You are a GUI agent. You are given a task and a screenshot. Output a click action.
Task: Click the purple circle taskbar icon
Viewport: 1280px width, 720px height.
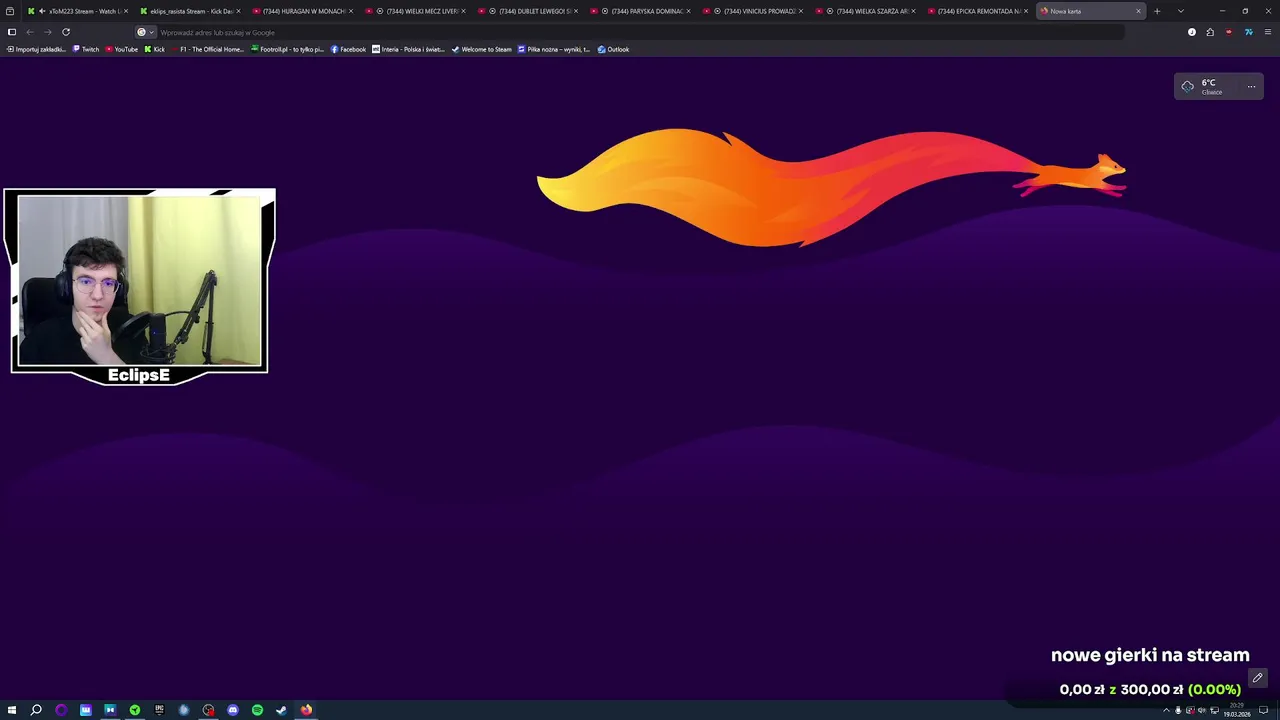tap(61, 710)
